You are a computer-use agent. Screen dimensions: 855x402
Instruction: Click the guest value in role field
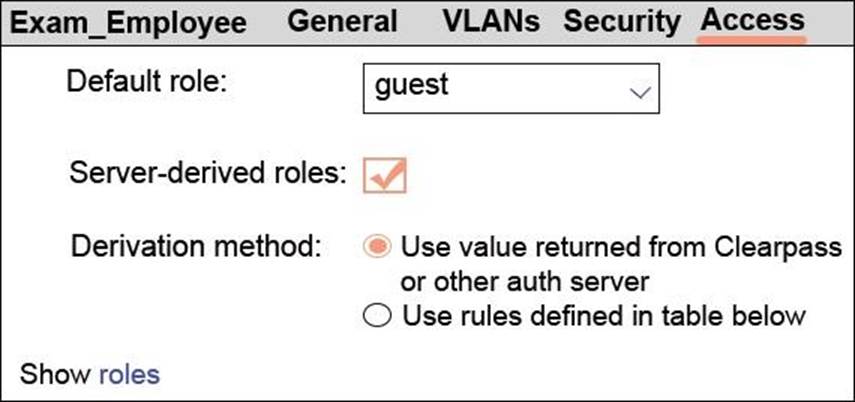pyautogui.click(x=412, y=86)
